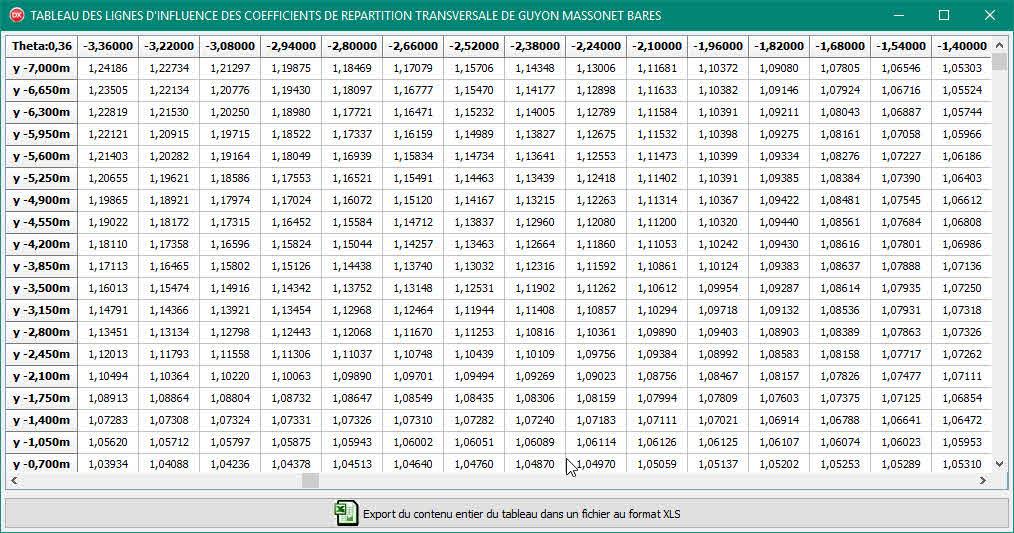Select column header -2,94000
Image resolution: width=1014 pixels, height=533 pixels.
click(291, 46)
